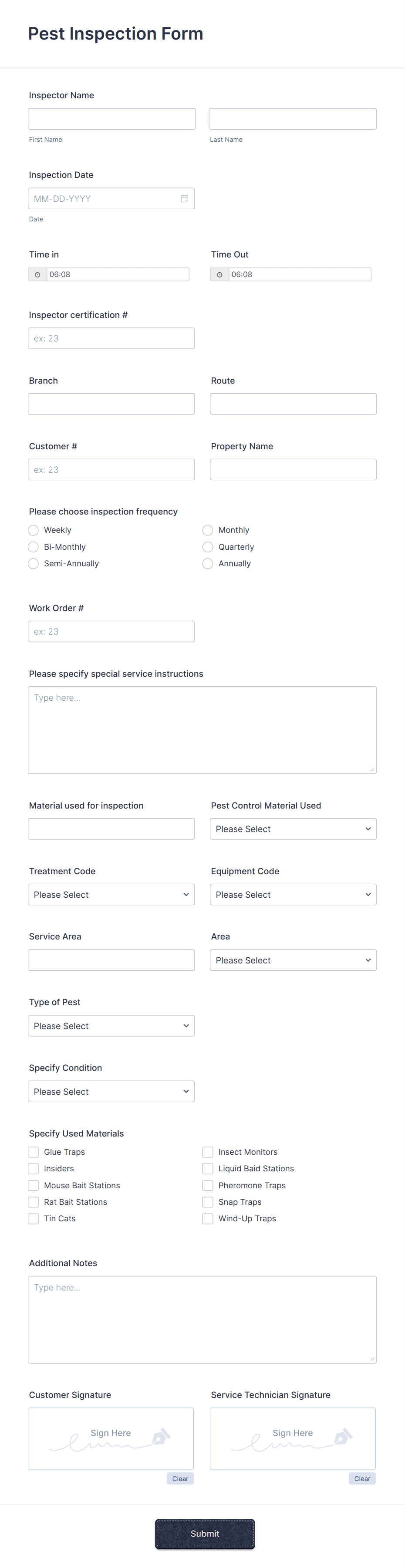Click the chevron on Treatment Code dropdown

point(186,894)
